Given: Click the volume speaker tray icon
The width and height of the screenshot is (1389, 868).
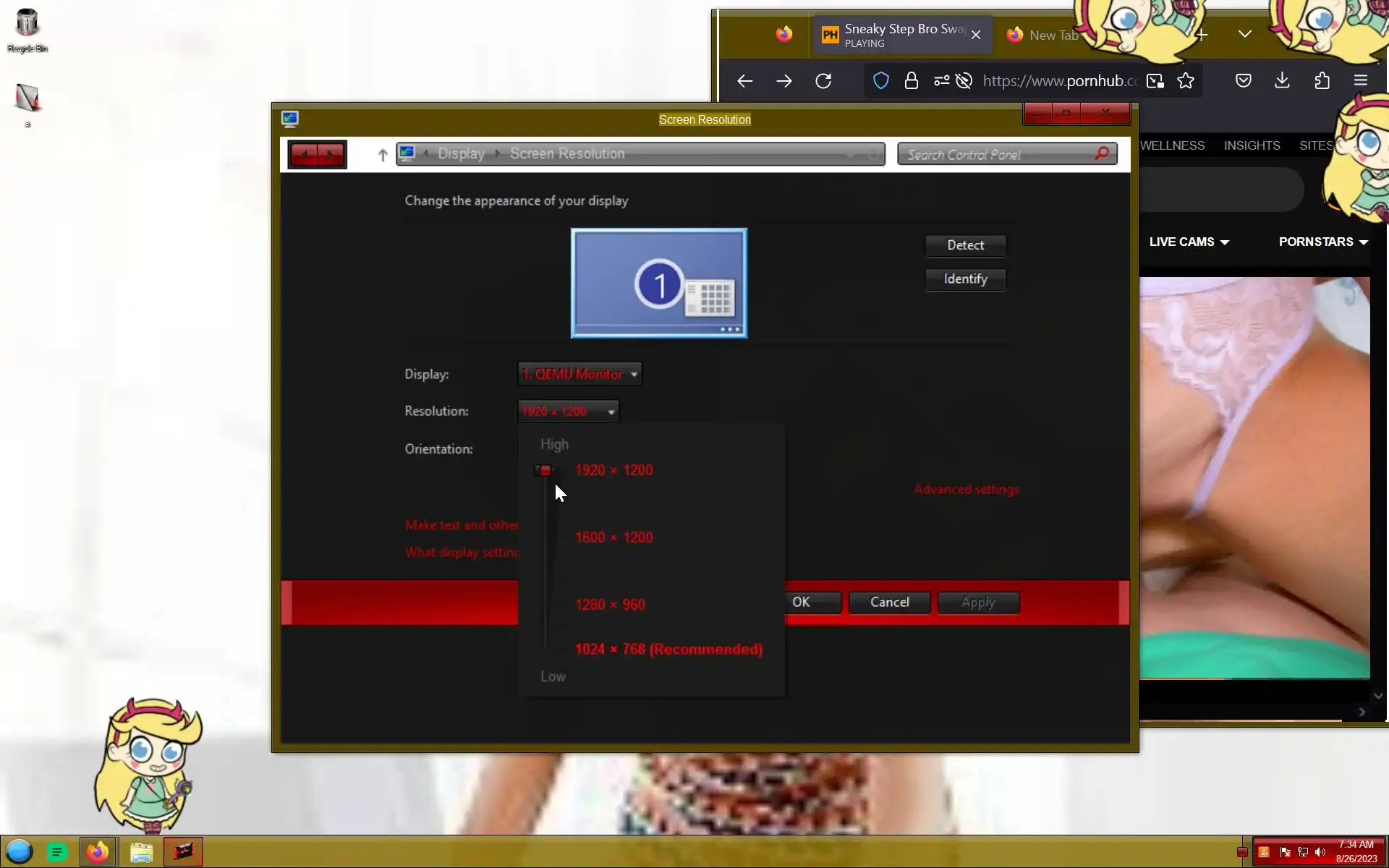Looking at the screenshot, I should point(1320,852).
